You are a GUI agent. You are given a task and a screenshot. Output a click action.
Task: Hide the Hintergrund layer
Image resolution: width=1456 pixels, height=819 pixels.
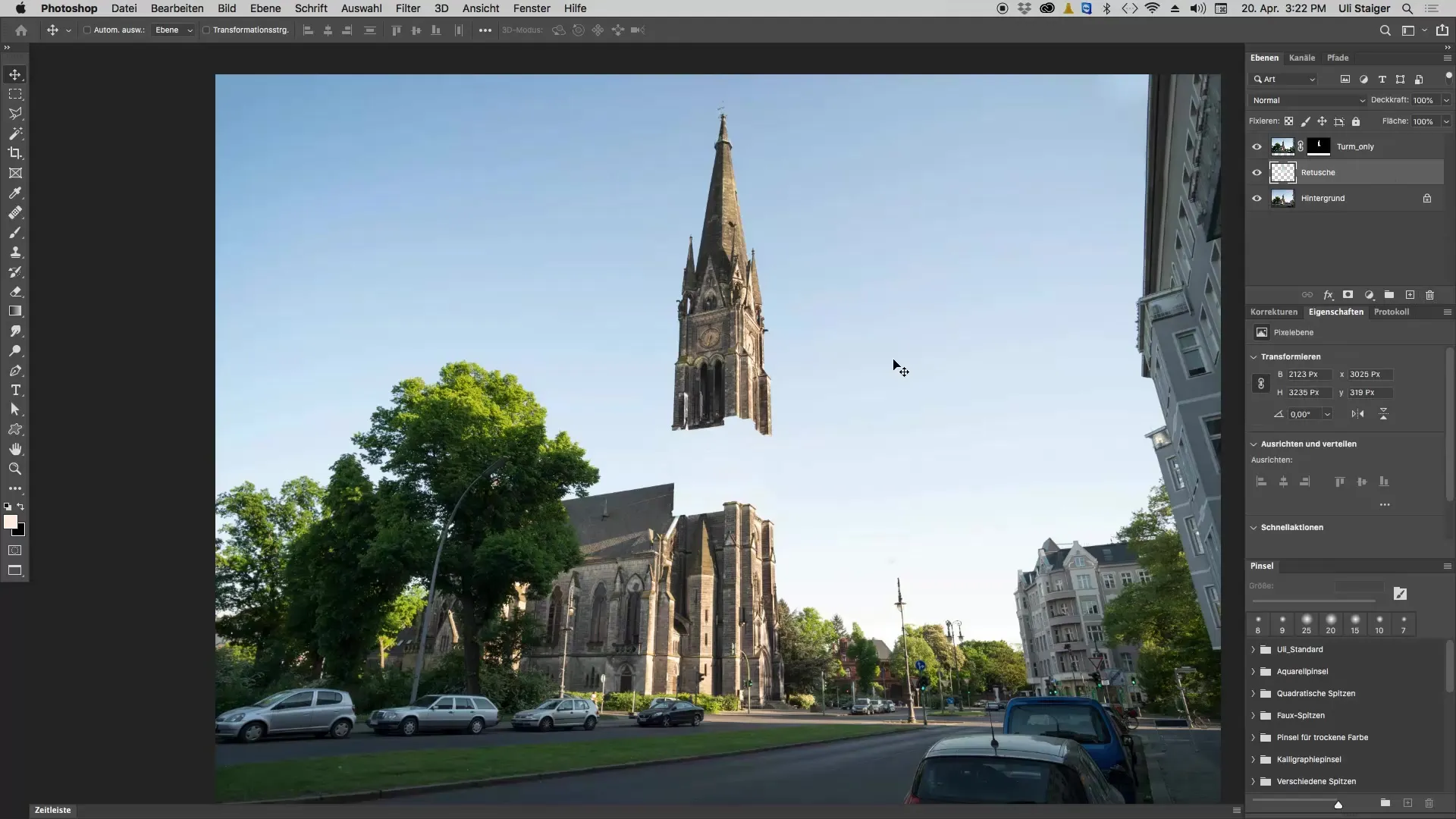(x=1257, y=198)
